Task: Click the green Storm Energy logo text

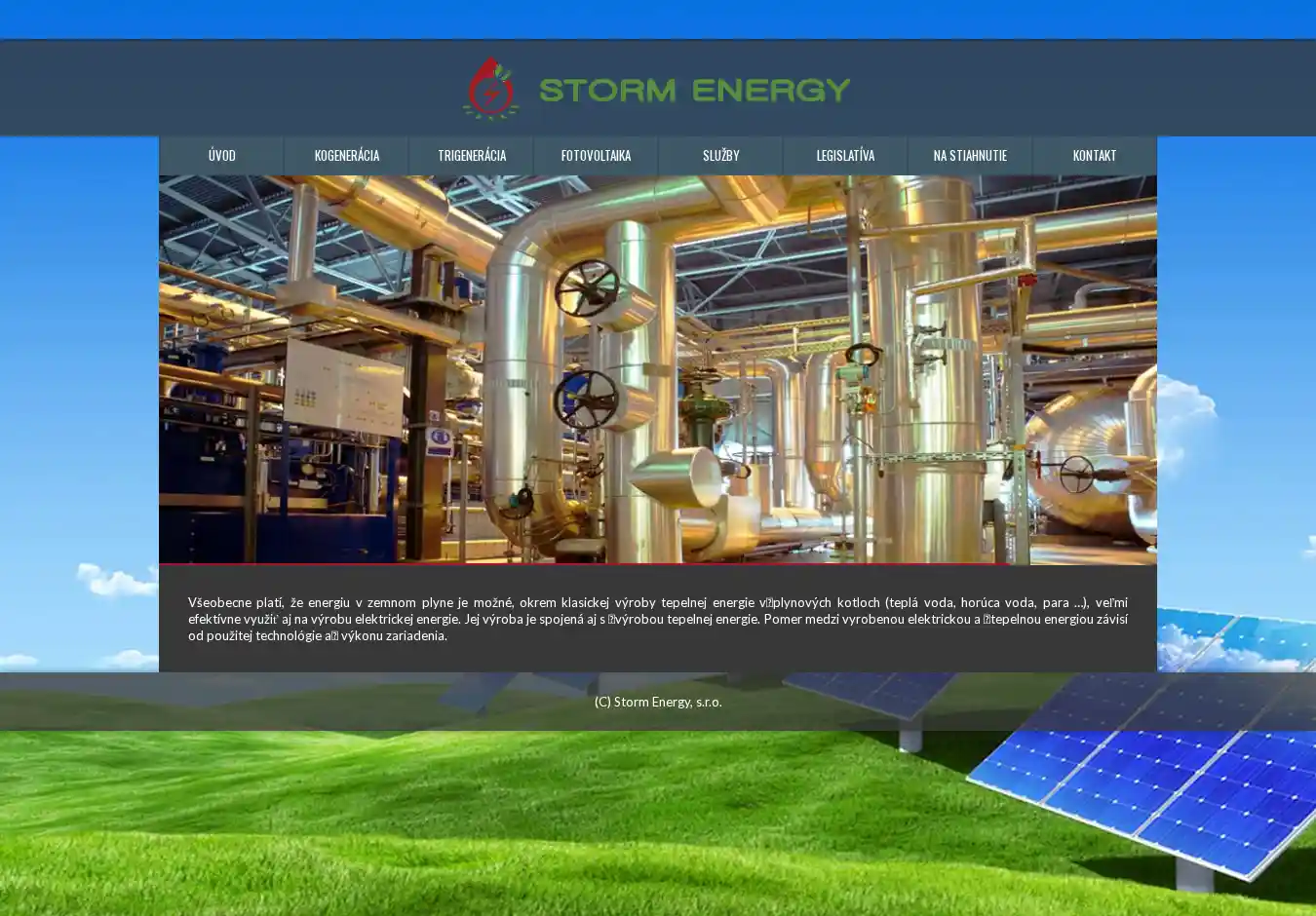Action: (x=694, y=91)
